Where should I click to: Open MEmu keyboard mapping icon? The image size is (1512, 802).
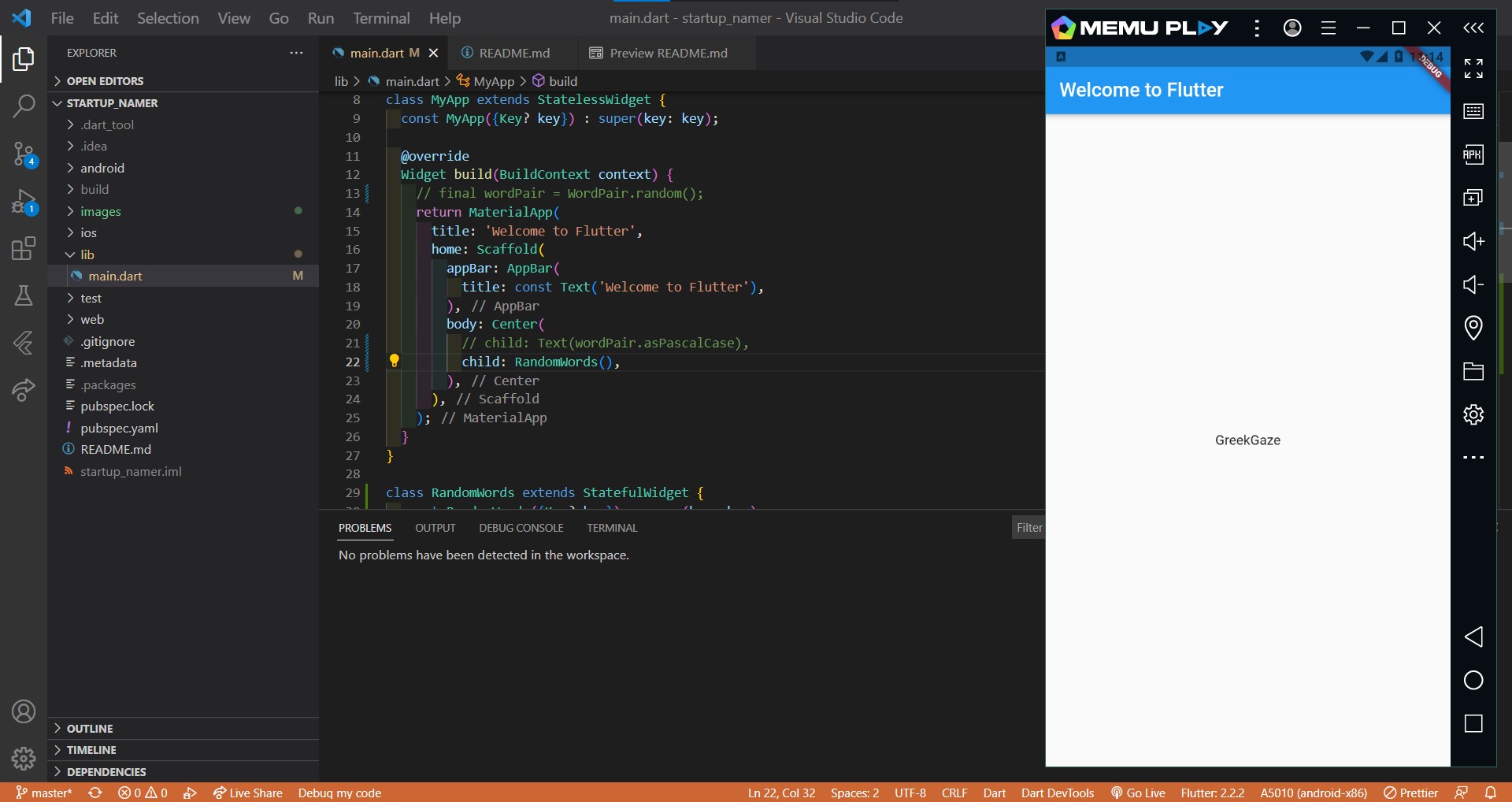coord(1473,111)
